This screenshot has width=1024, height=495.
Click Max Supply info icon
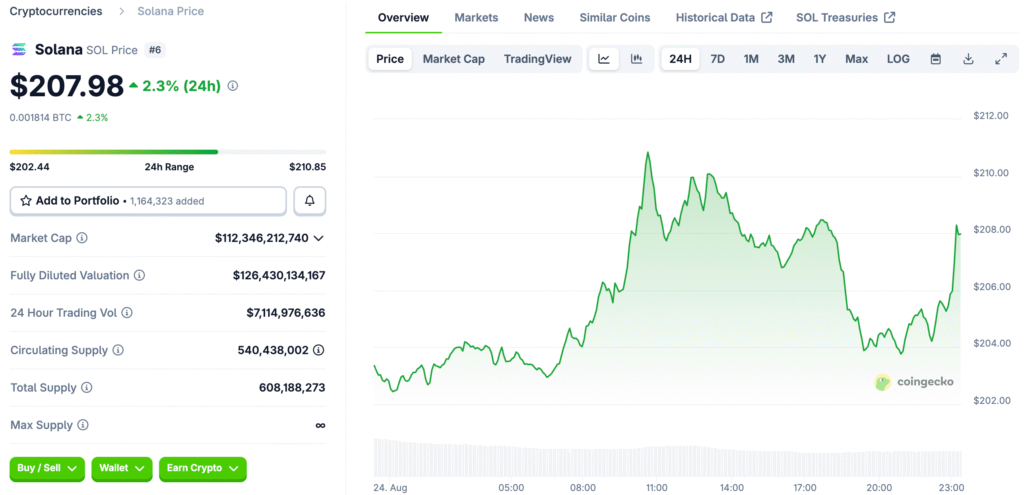(x=82, y=425)
